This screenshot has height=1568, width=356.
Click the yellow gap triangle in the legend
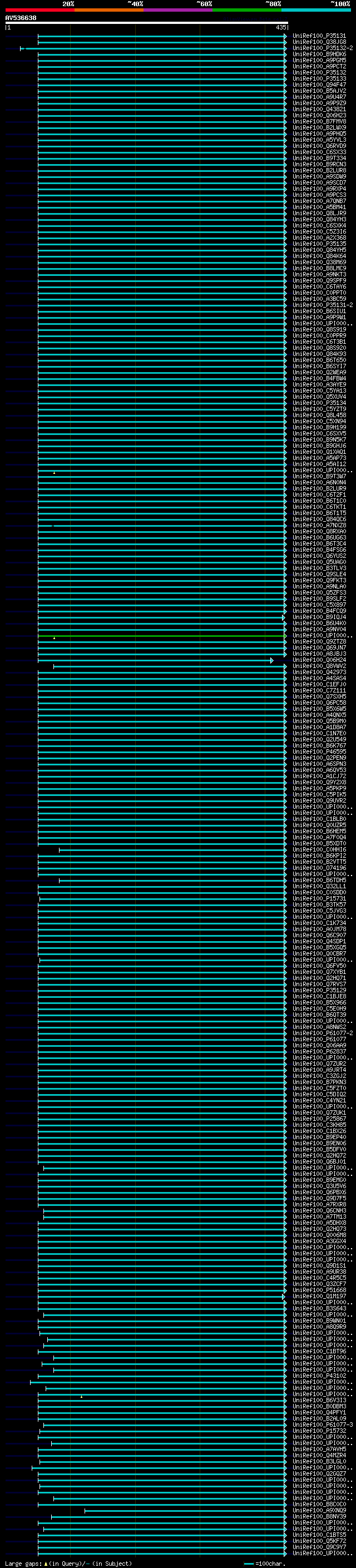[46, 1563]
